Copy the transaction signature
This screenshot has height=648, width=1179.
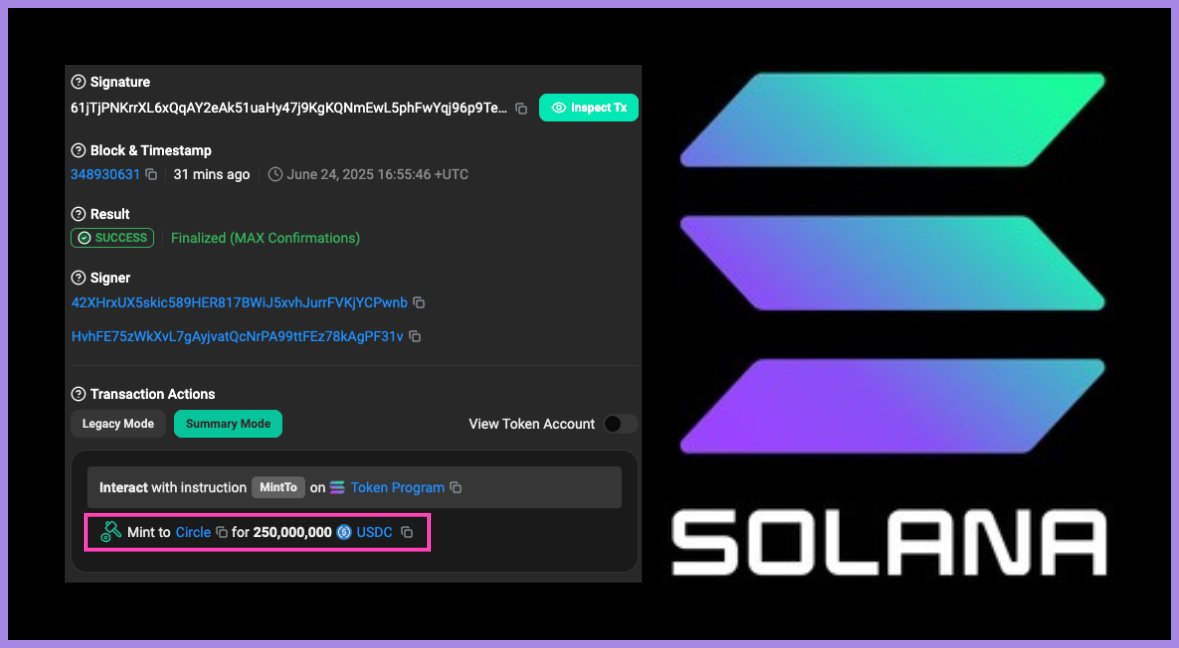tap(521, 108)
